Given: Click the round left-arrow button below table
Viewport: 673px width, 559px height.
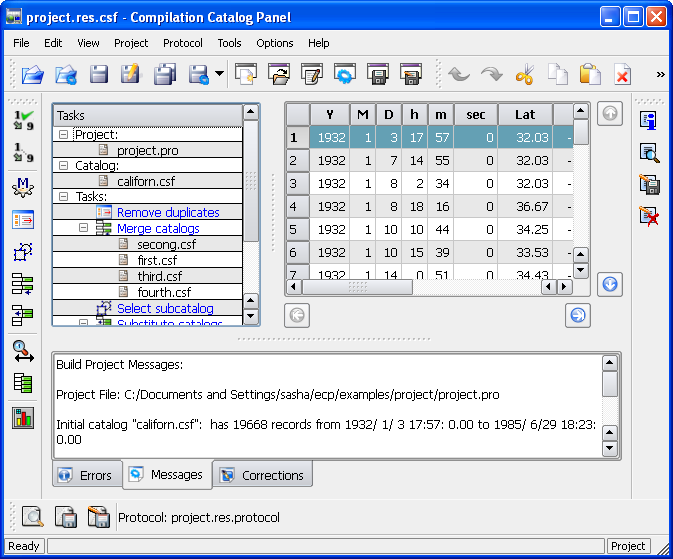Looking at the screenshot, I should (297, 315).
